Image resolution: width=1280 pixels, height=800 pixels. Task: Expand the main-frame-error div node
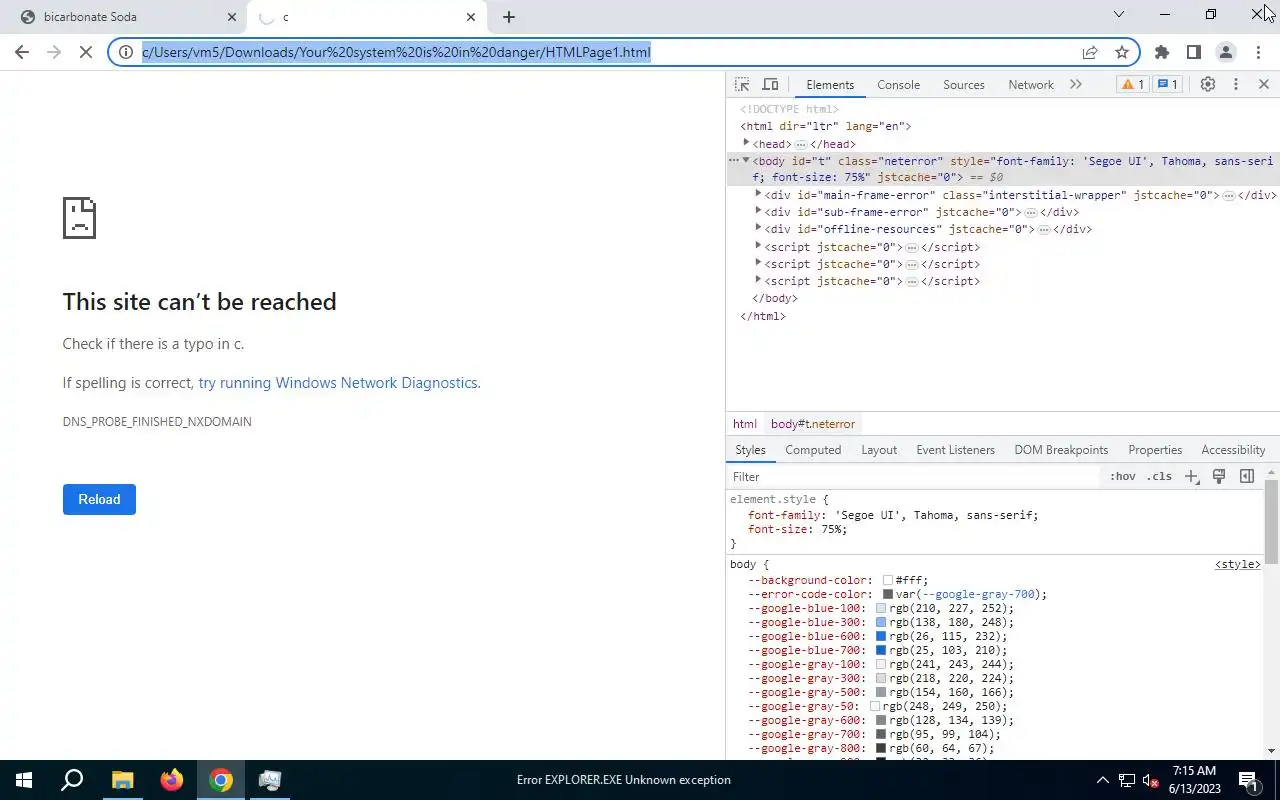click(x=758, y=194)
